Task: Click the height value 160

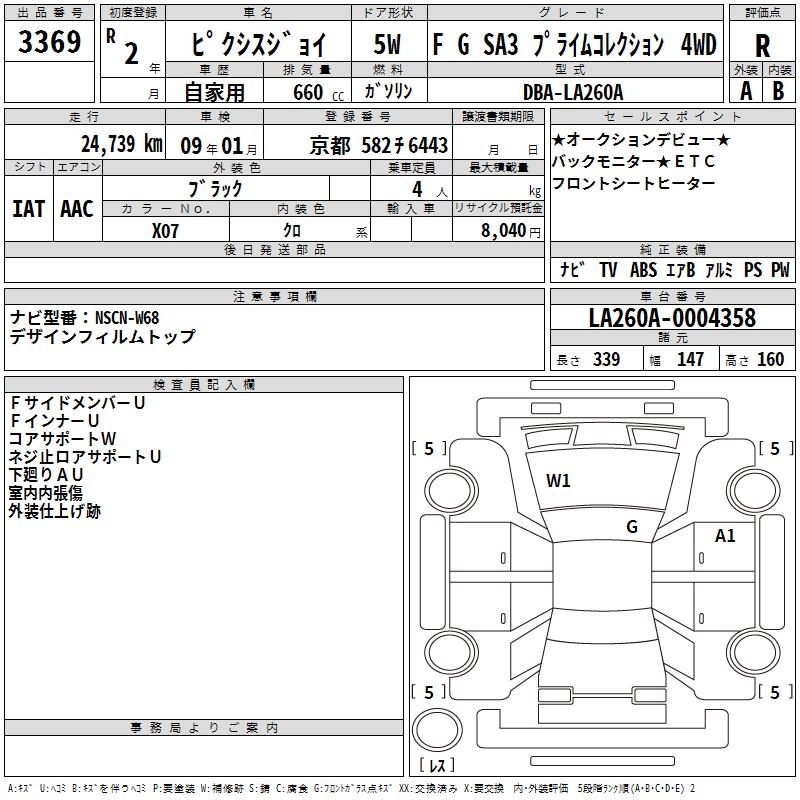Action: click(x=770, y=360)
